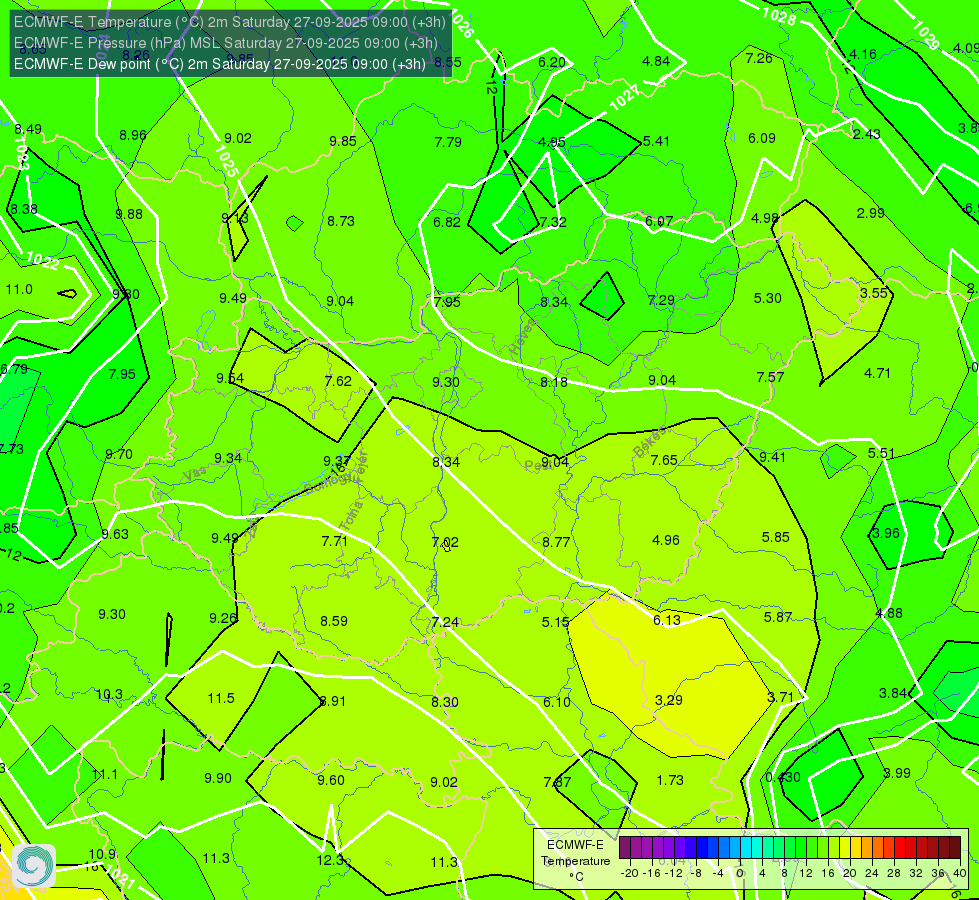Select the ECMWF-E Dew point 2m layer label

click(x=220, y=64)
